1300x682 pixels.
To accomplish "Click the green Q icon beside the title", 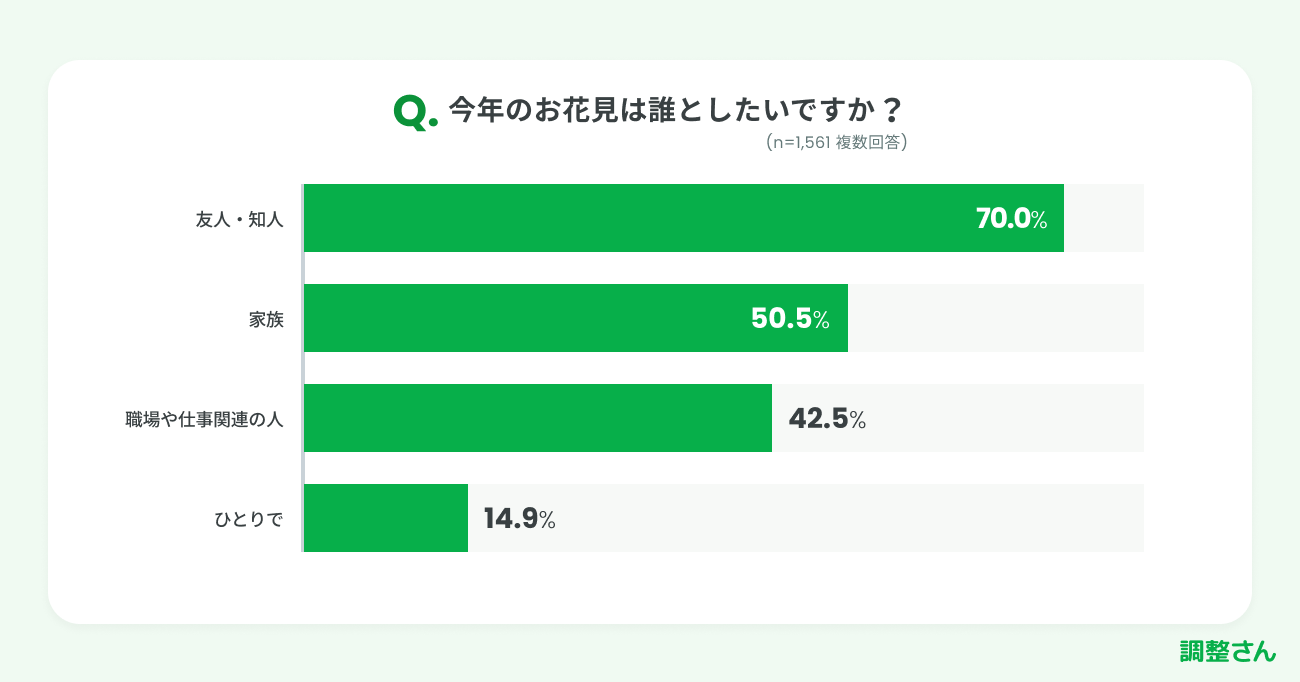I will point(414,112).
